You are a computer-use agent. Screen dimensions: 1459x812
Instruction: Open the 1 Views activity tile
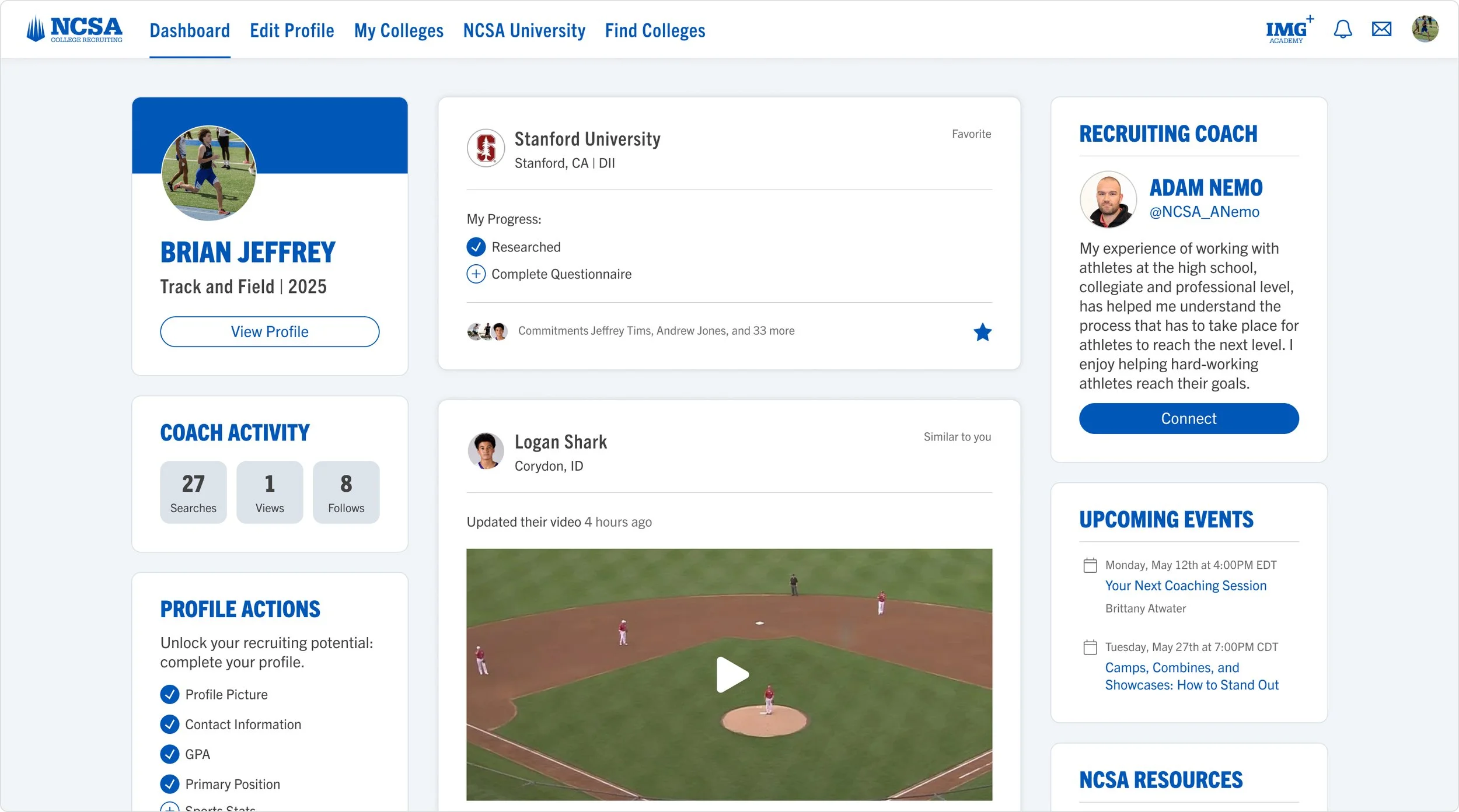pos(270,492)
